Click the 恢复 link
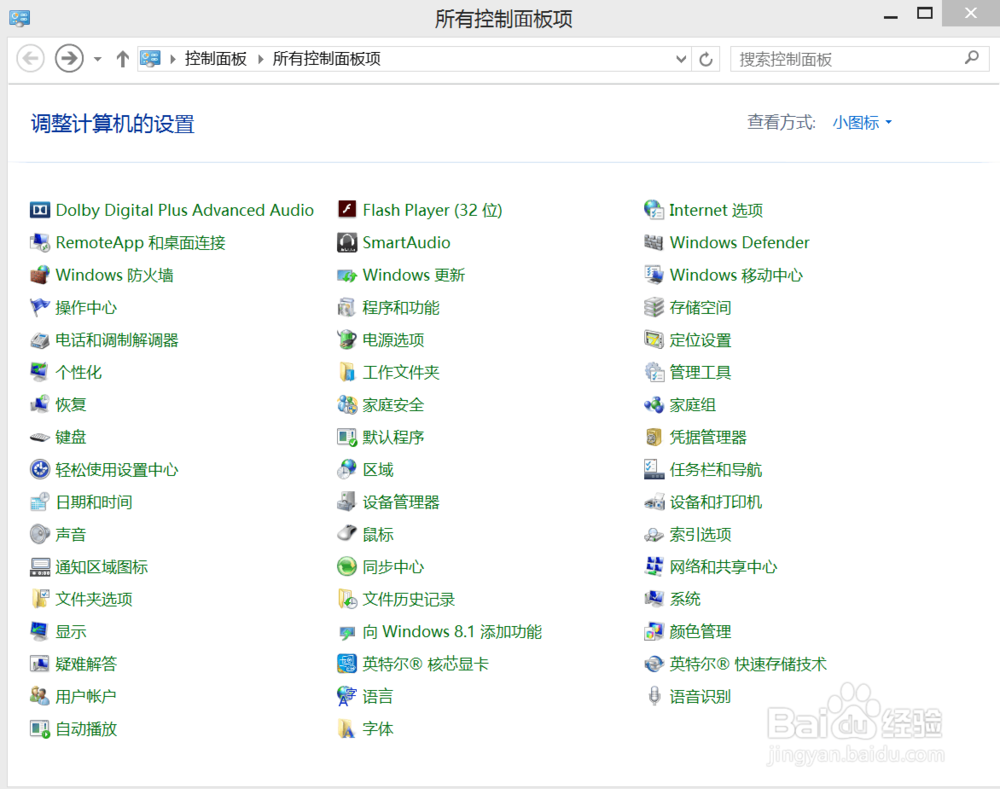 pos(71,404)
